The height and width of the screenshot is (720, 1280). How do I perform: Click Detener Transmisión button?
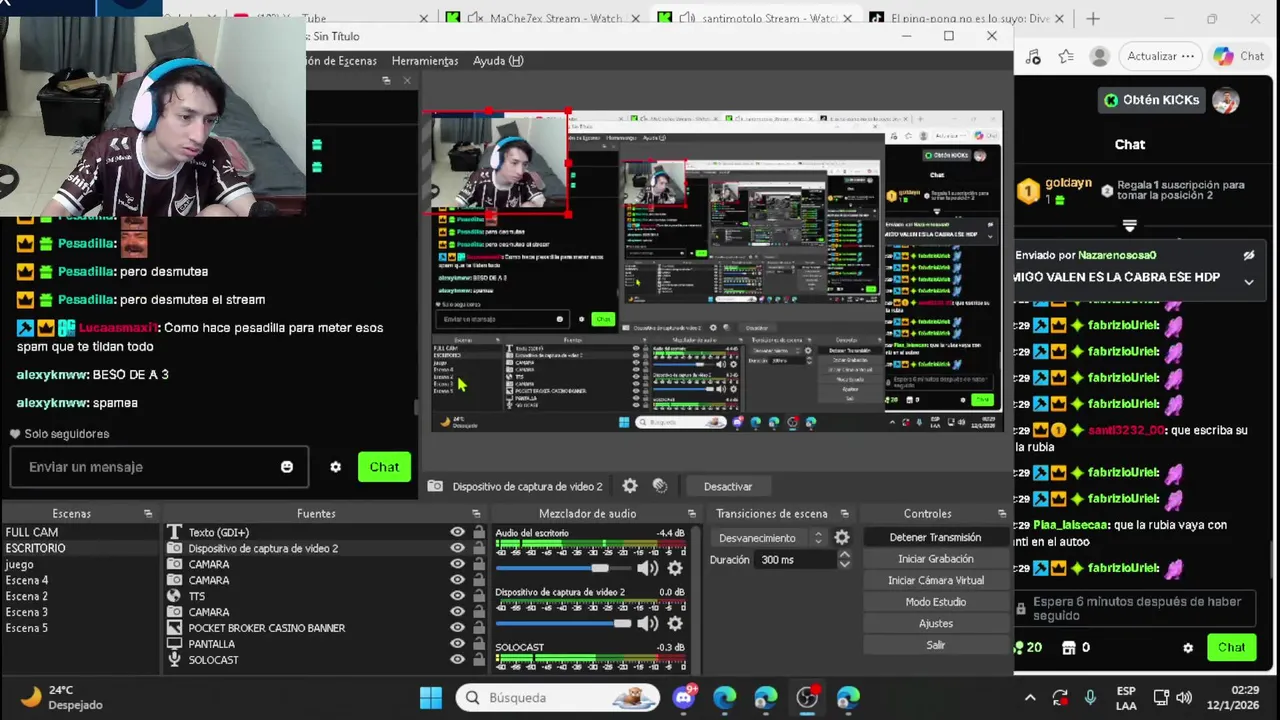[x=935, y=537]
